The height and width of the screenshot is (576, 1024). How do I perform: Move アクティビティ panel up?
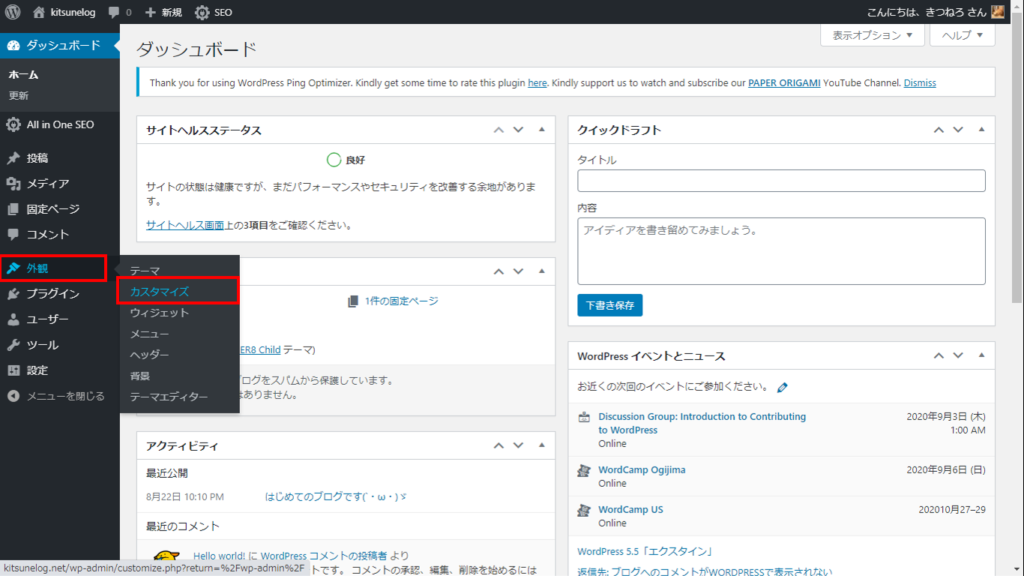[498, 445]
